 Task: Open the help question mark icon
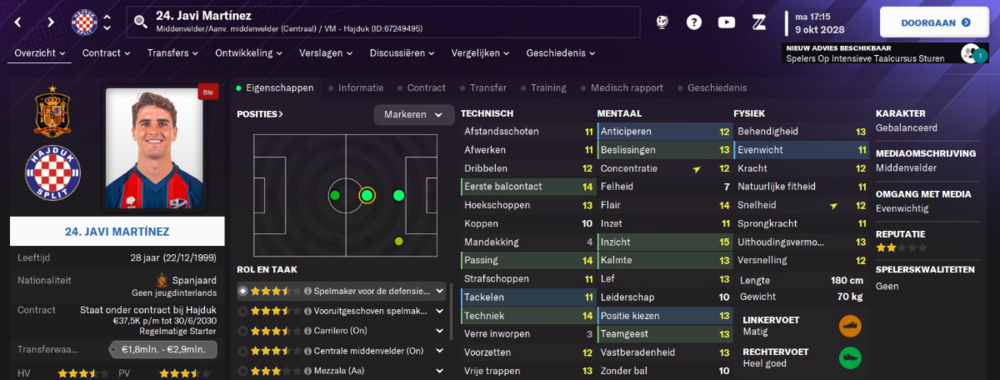tap(694, 22)
